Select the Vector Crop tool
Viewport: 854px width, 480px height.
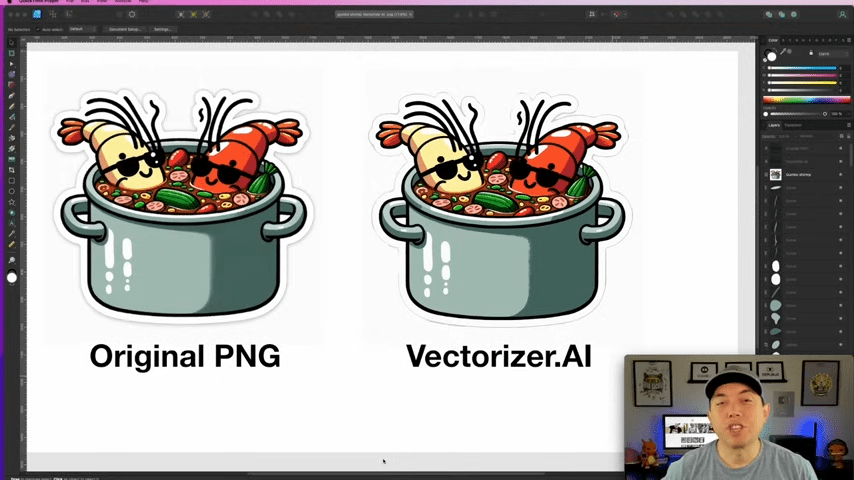(x=11, y=170)
